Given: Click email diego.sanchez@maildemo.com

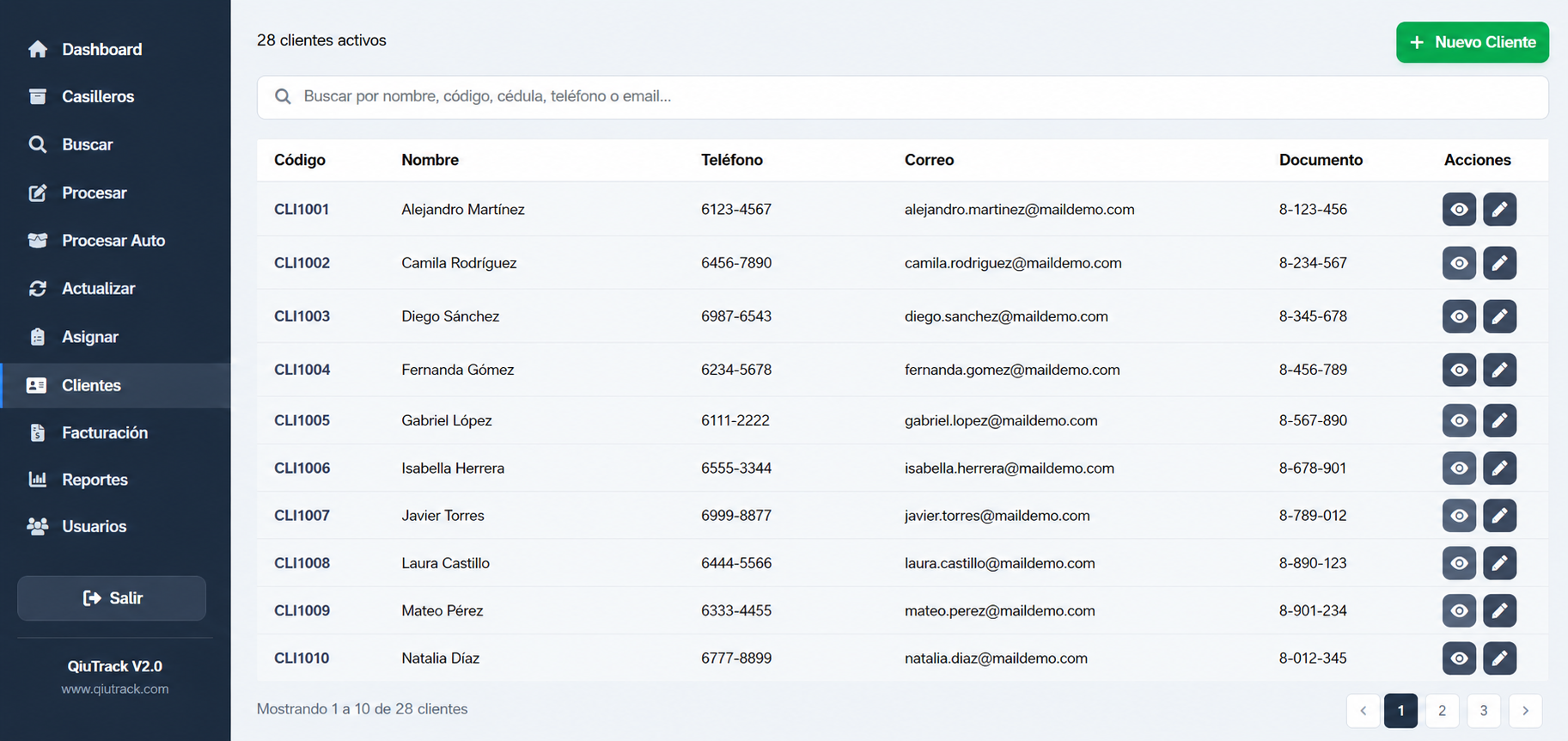Looking at the screenshot, I should (1006, 316).
